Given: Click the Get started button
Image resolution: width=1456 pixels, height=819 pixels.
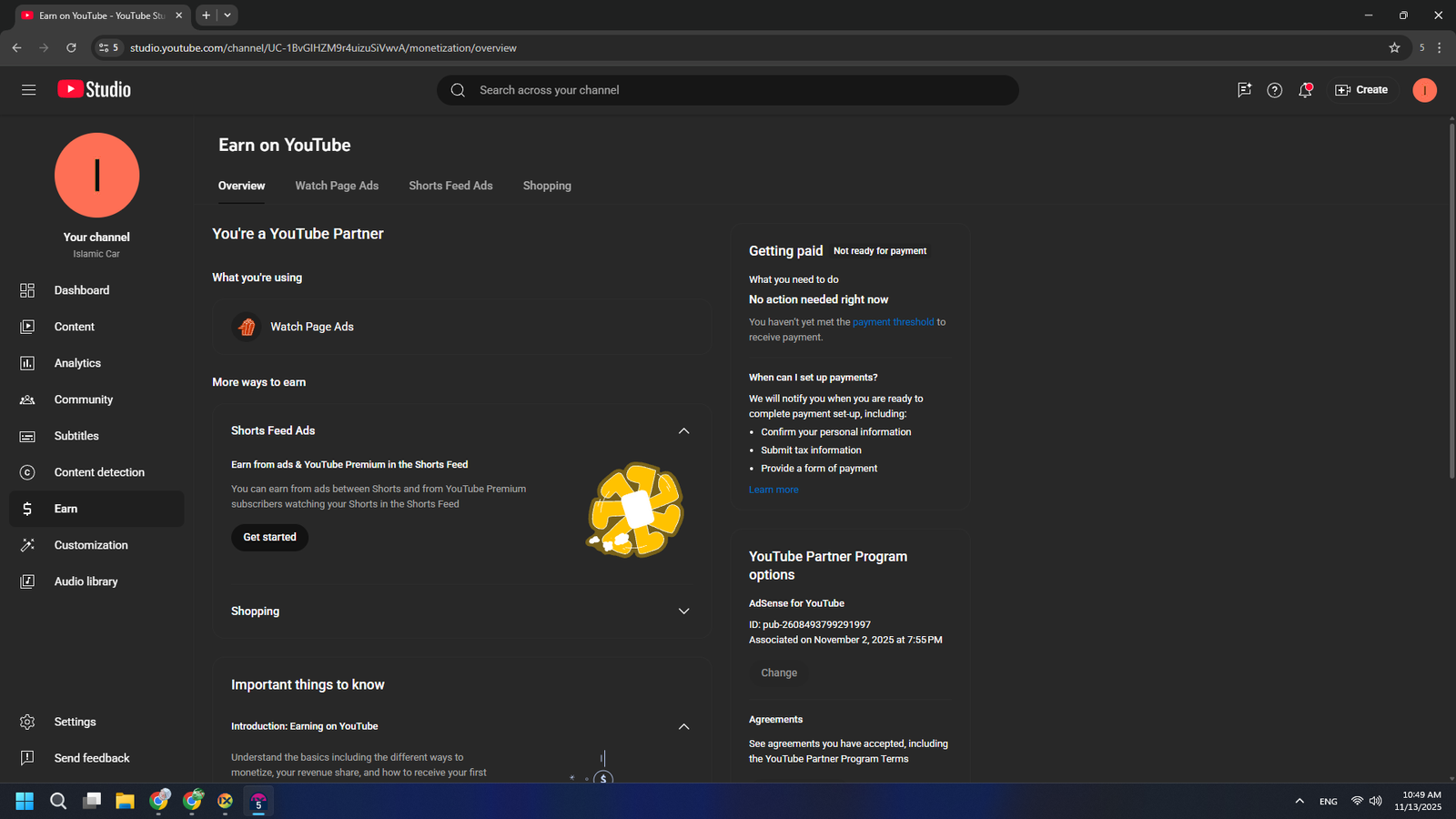Looking at the screenshot, I should [x=269, y=538].
